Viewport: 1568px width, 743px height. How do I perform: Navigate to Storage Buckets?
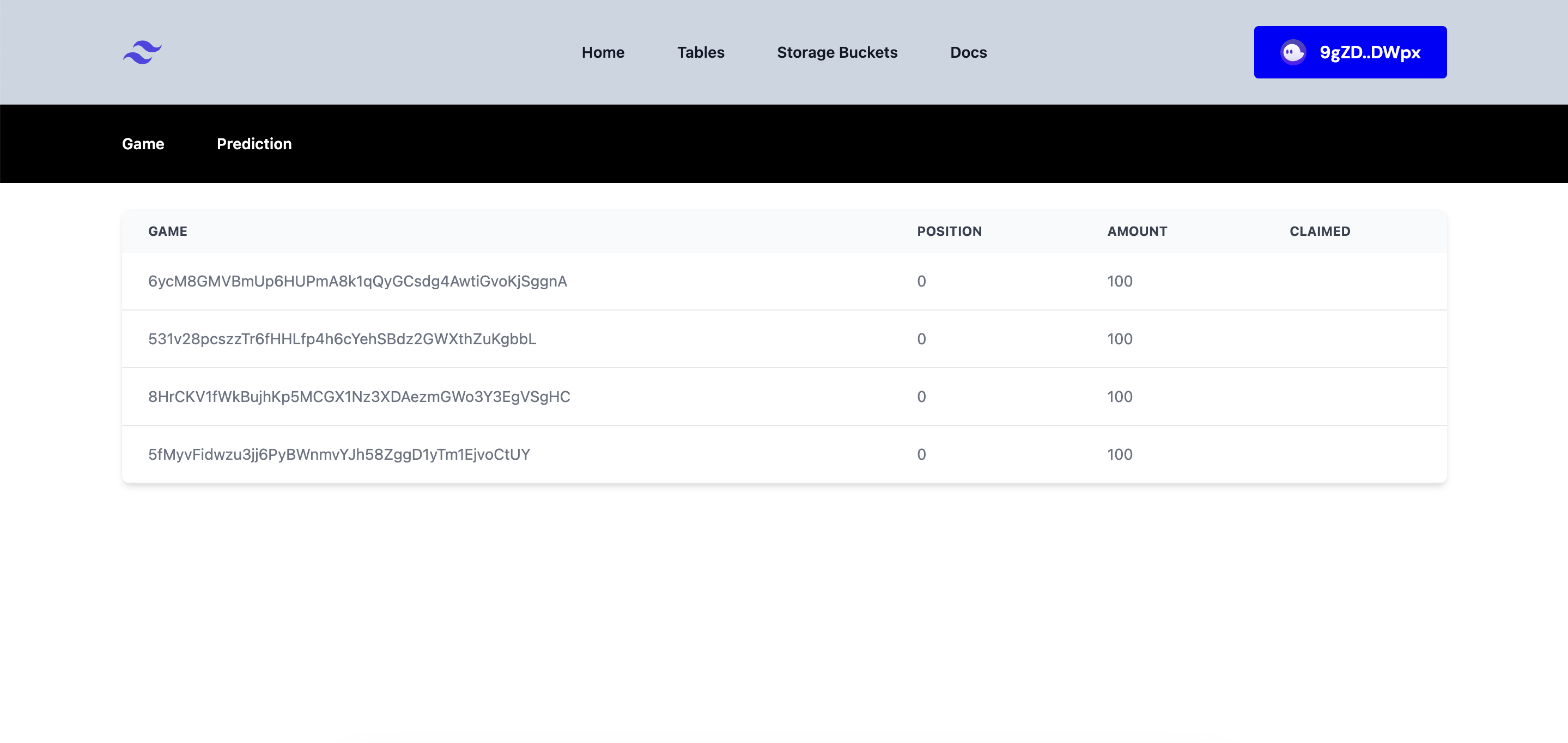[x=836, y=52]
